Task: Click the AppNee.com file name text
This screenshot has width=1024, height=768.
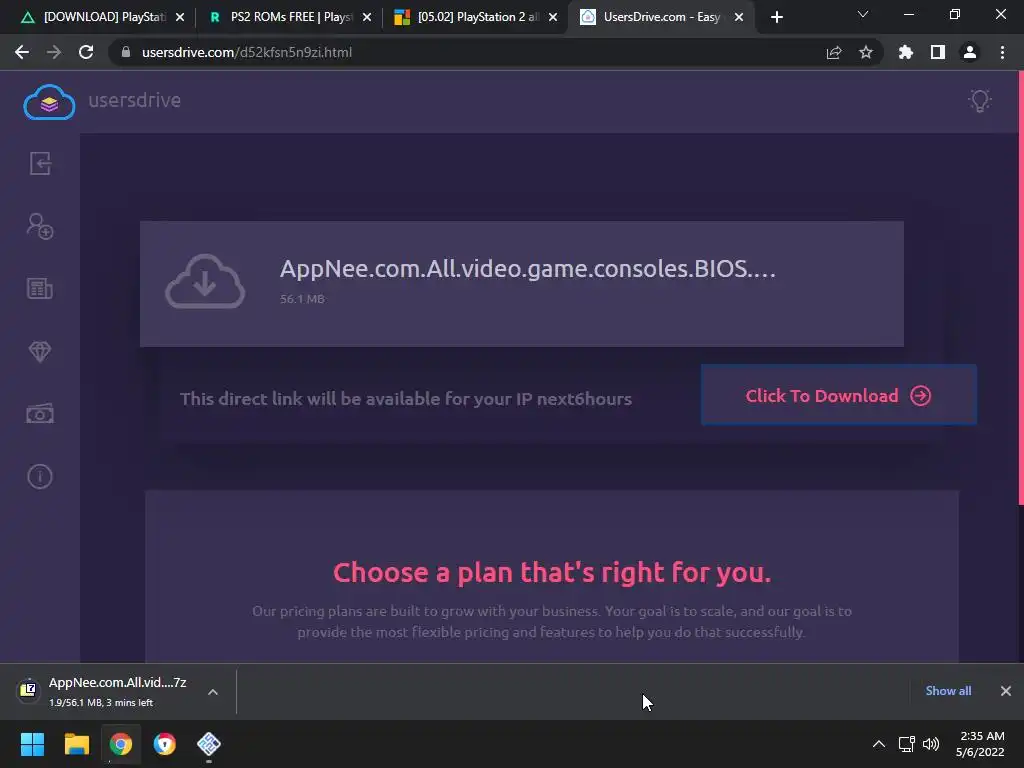Action: [528, 268]
